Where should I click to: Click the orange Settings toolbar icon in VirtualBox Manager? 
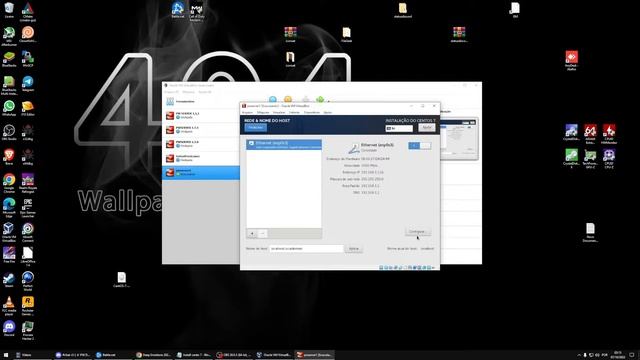click(288, 99)
